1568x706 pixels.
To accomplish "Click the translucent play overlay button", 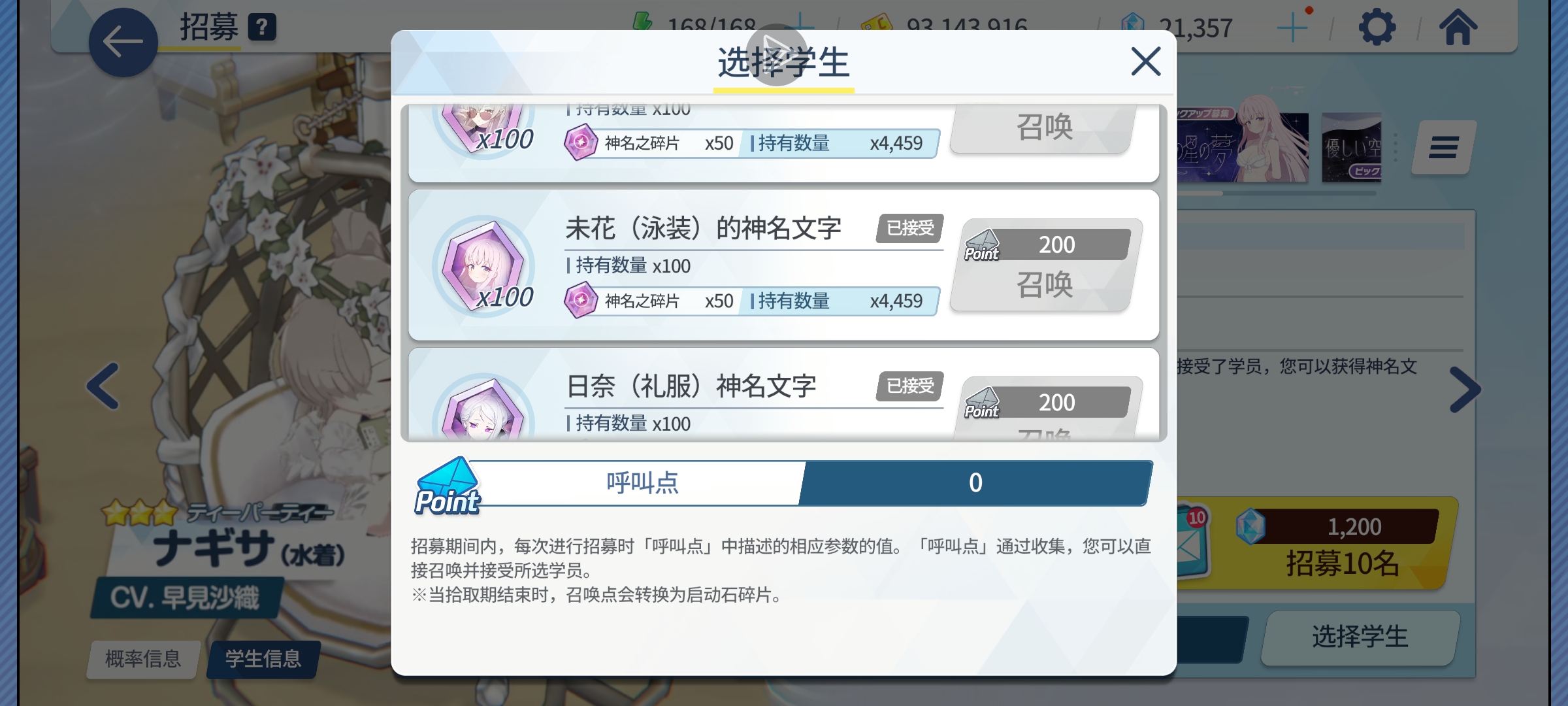I will pyautogui.click(x=777, y=55).
